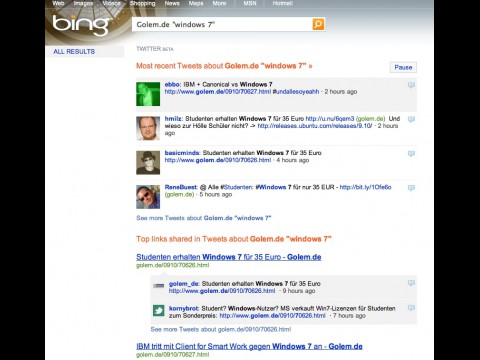
Task: Open the Most recent Tweets heading link
Action: click(x=224, y=66)
